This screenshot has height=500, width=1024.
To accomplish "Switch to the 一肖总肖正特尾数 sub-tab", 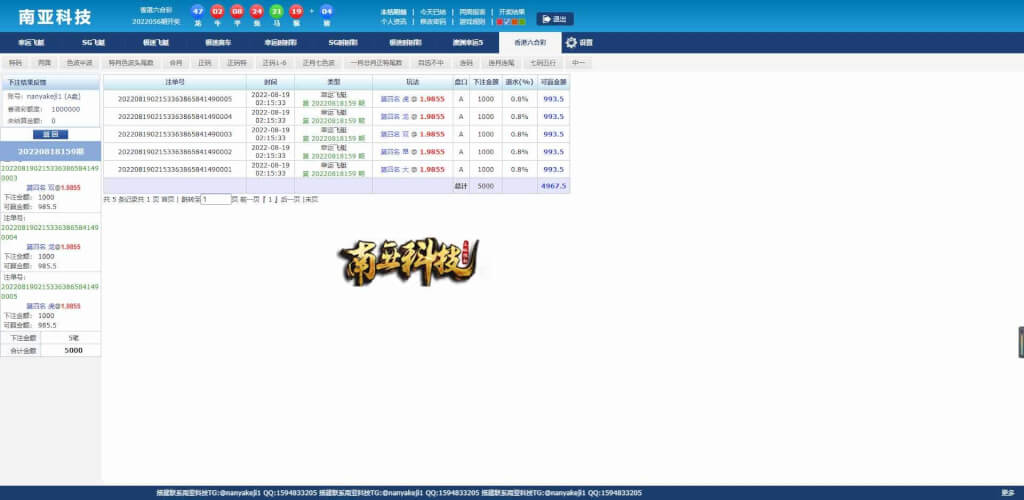I will point(377,63).
